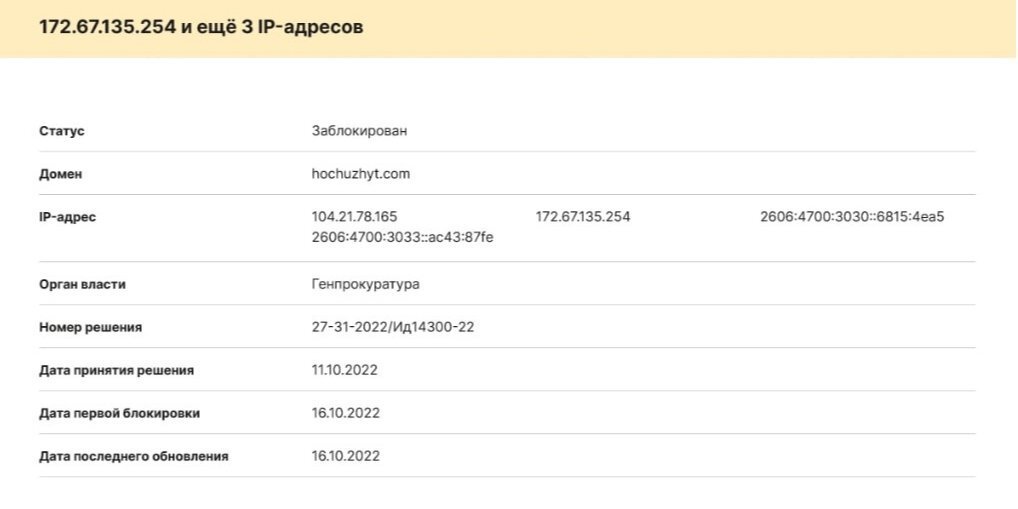Click the Дата последнего обновления label

[x=134, y=456]
